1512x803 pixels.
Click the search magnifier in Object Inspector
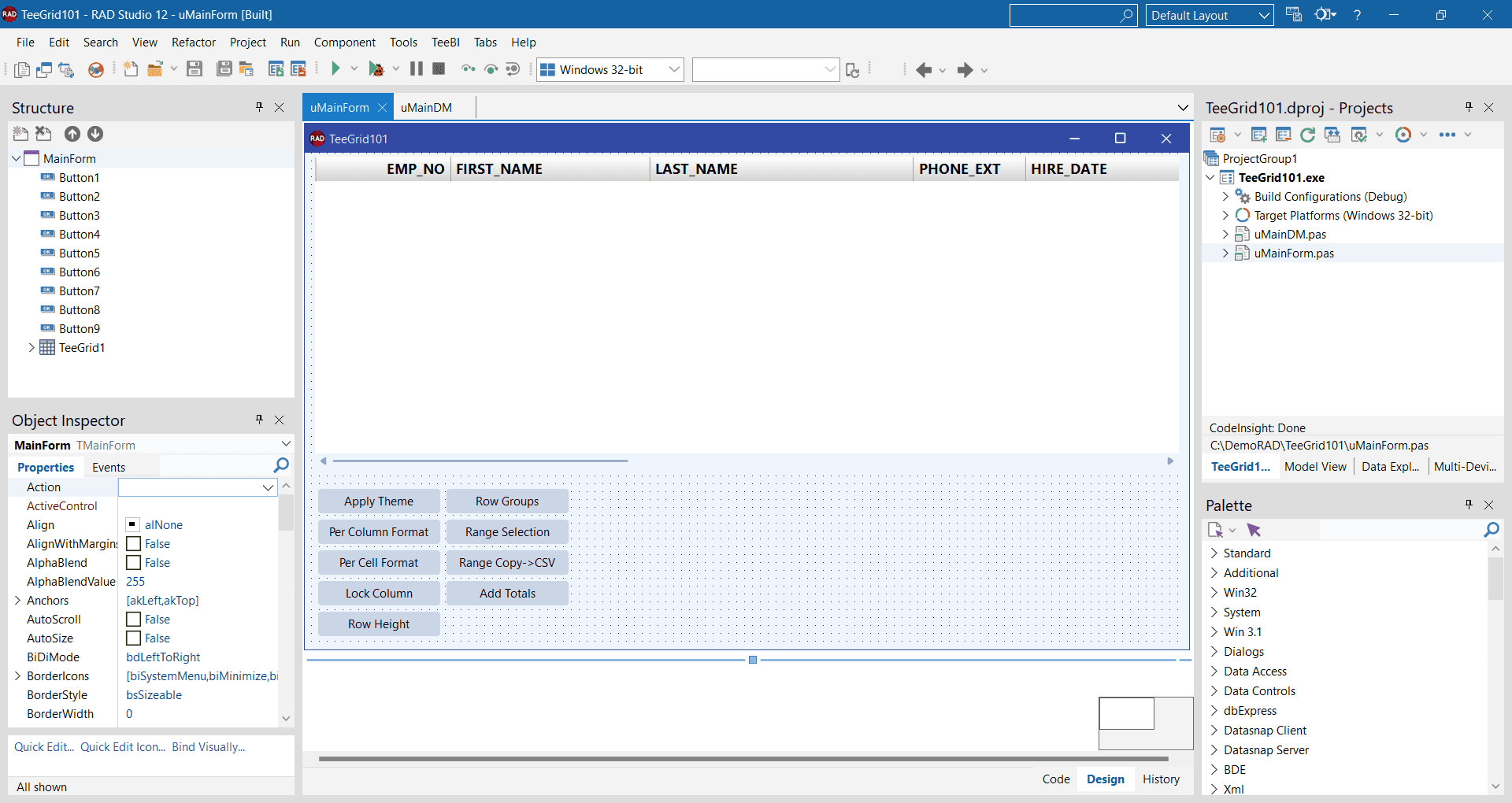[x=281, y=466]
